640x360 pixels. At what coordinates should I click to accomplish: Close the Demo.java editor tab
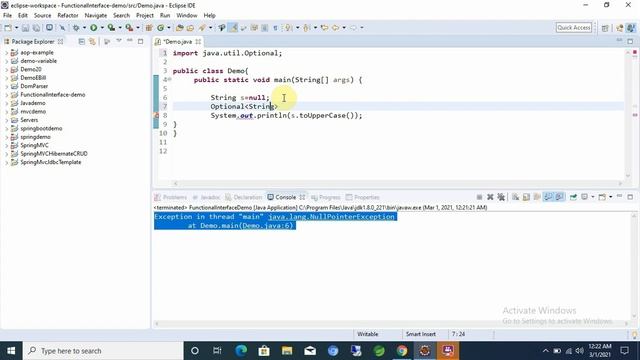(198, 42)
